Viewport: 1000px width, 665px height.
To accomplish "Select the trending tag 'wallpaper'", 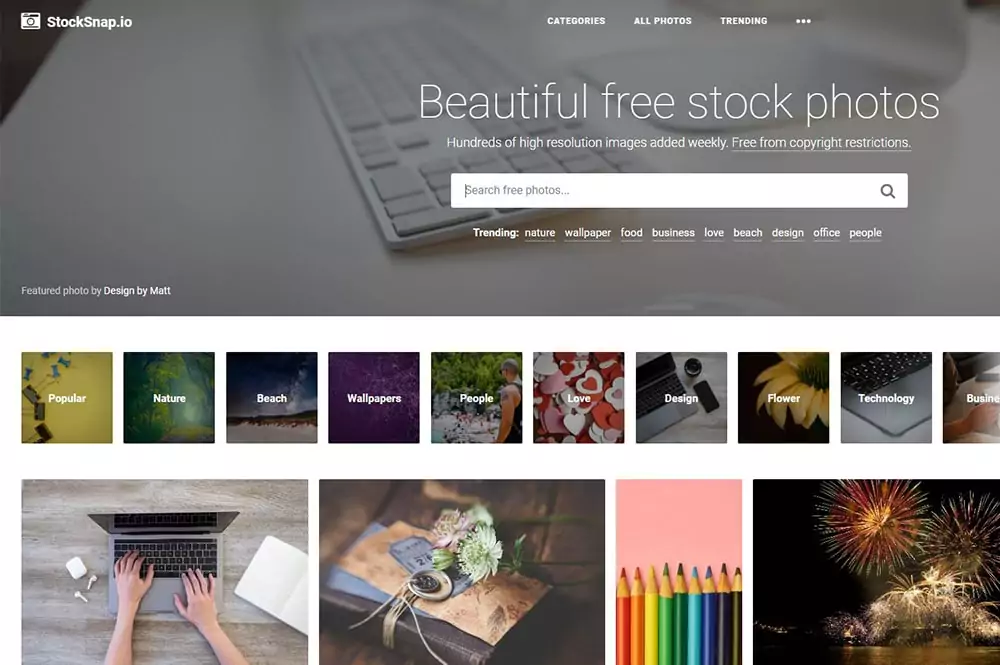I will click(x=587, y=233).
